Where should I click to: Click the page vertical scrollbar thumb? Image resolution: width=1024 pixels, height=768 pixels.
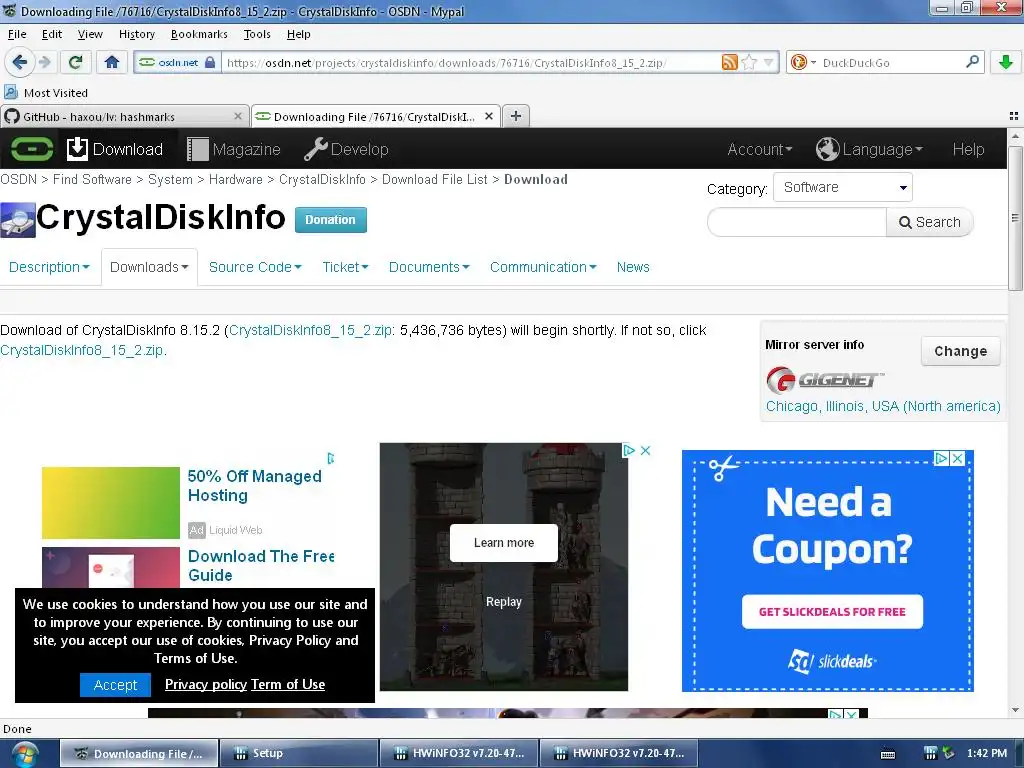point(1015,218)
